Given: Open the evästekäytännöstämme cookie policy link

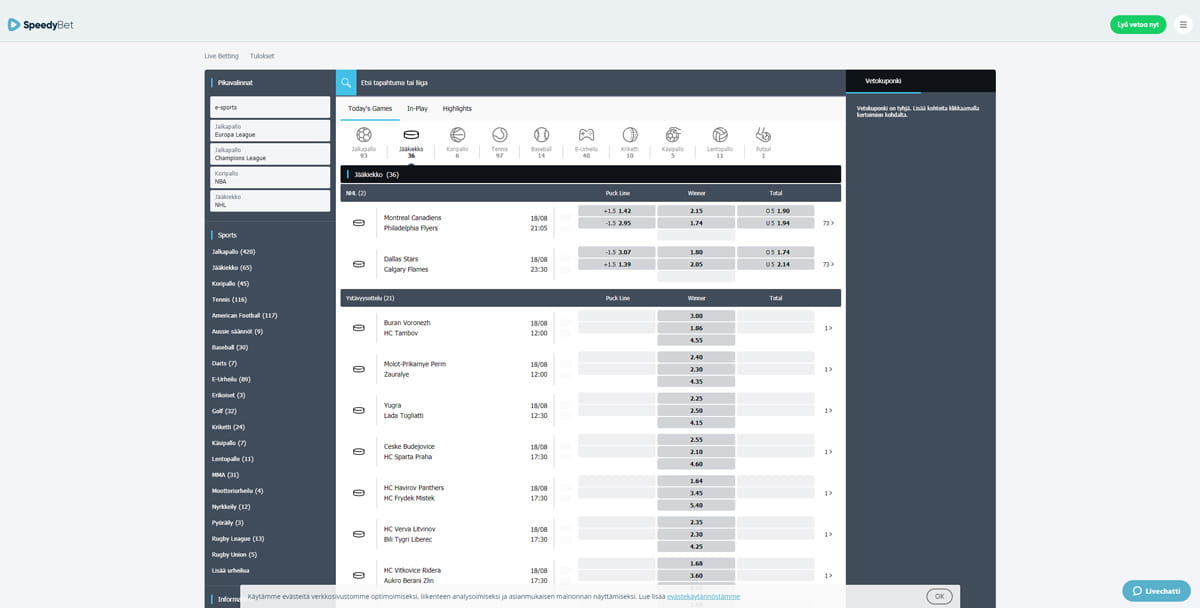Looking at the screenshot, I should click(704, 596).
